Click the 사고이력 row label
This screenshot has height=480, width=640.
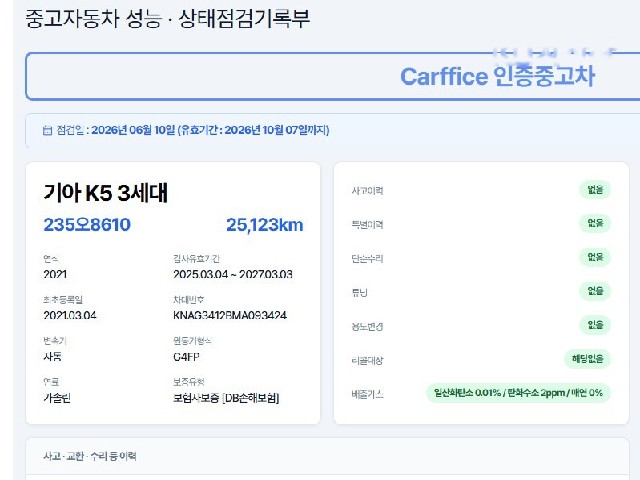[367, 191]
